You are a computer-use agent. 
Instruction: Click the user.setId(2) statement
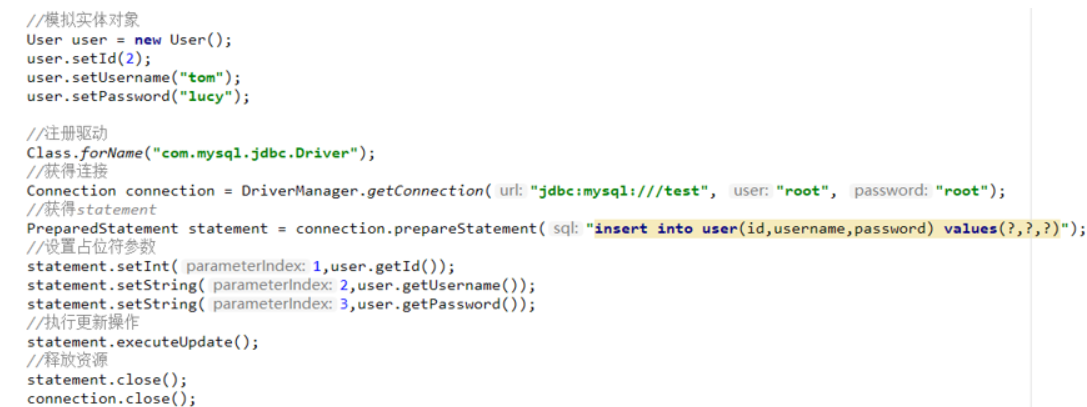pos(88,58)
